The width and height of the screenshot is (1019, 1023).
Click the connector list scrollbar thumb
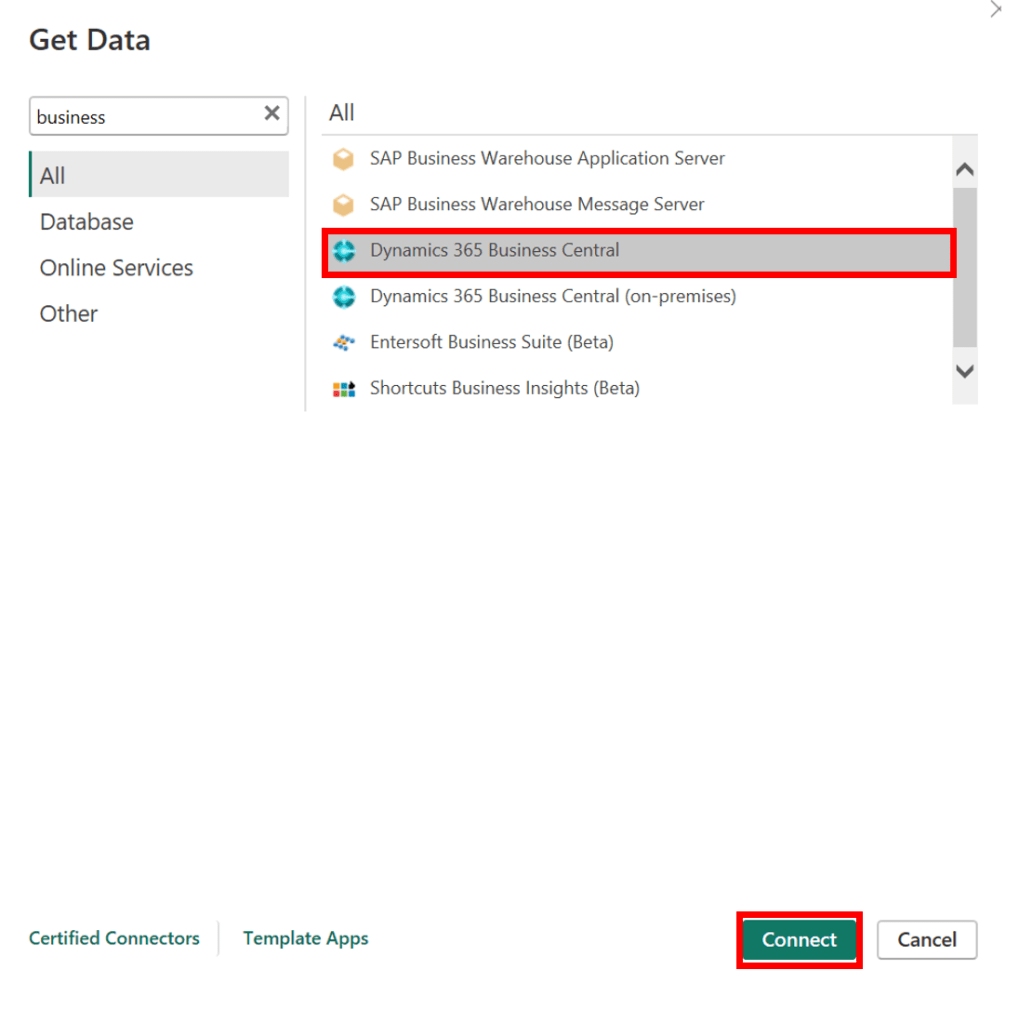(x=964, y=267)
